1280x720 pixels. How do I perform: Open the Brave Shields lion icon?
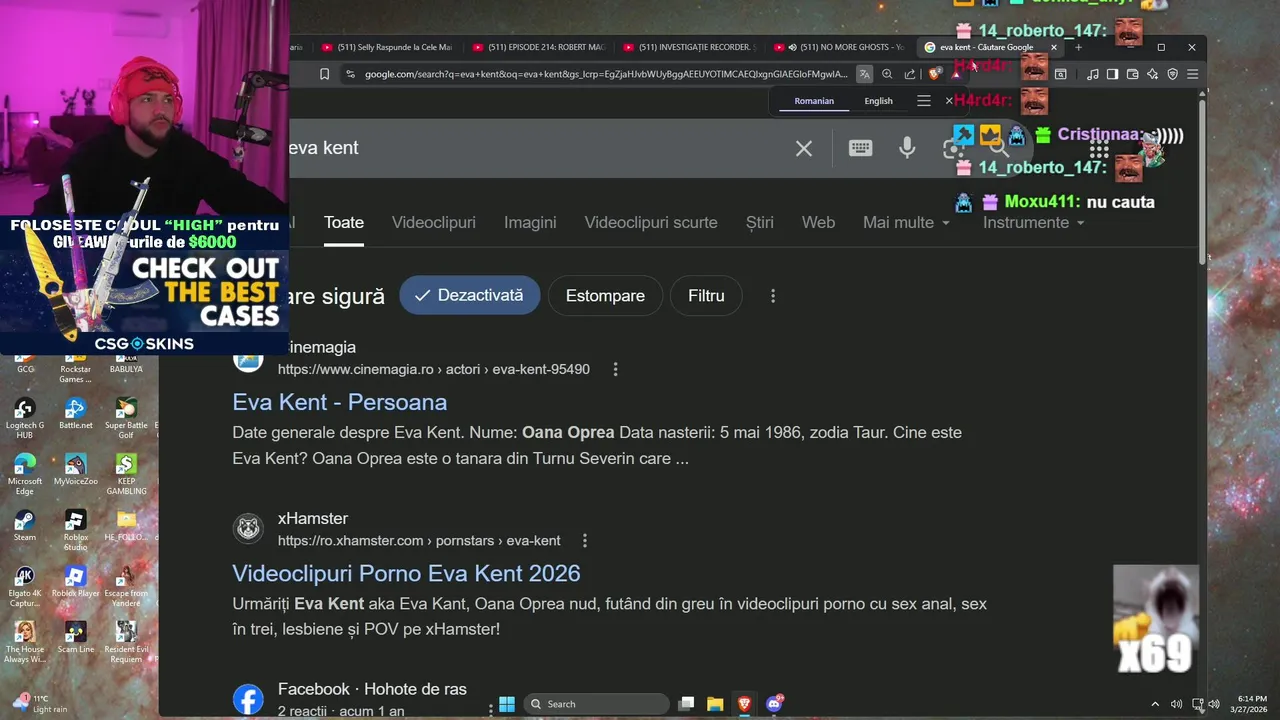pos(935,74)
